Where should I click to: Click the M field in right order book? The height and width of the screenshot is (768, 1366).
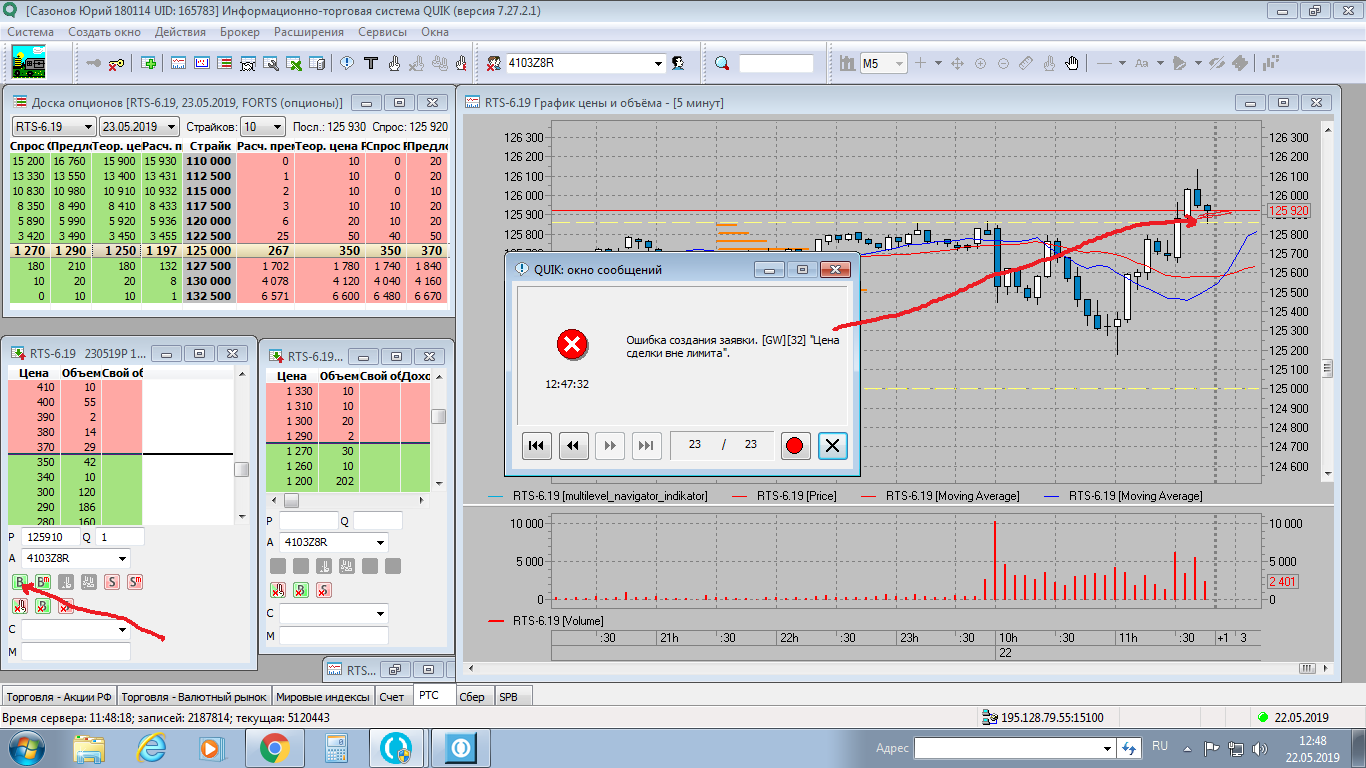[334, 635]
